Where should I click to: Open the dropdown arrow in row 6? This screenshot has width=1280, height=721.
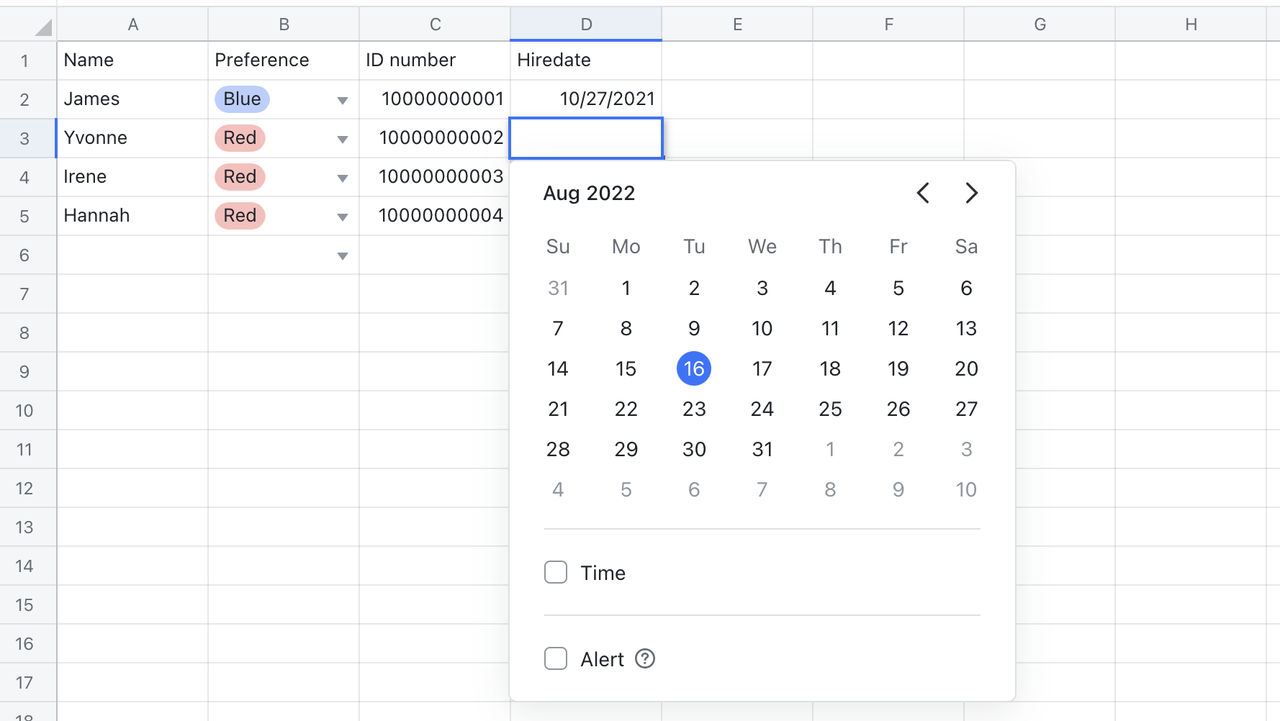click(x=342, y=256)
